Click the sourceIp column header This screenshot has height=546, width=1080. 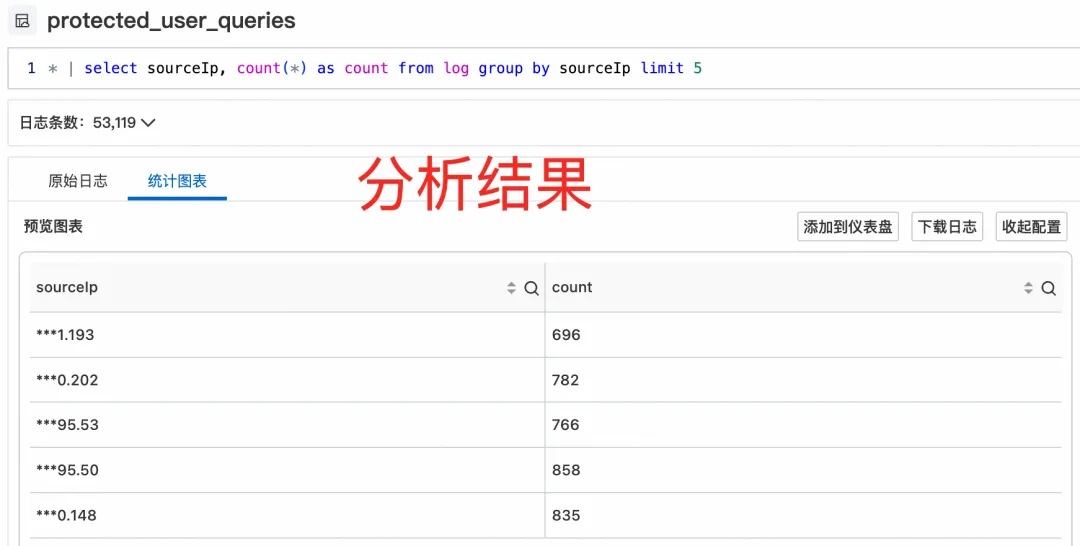[67, 288]
